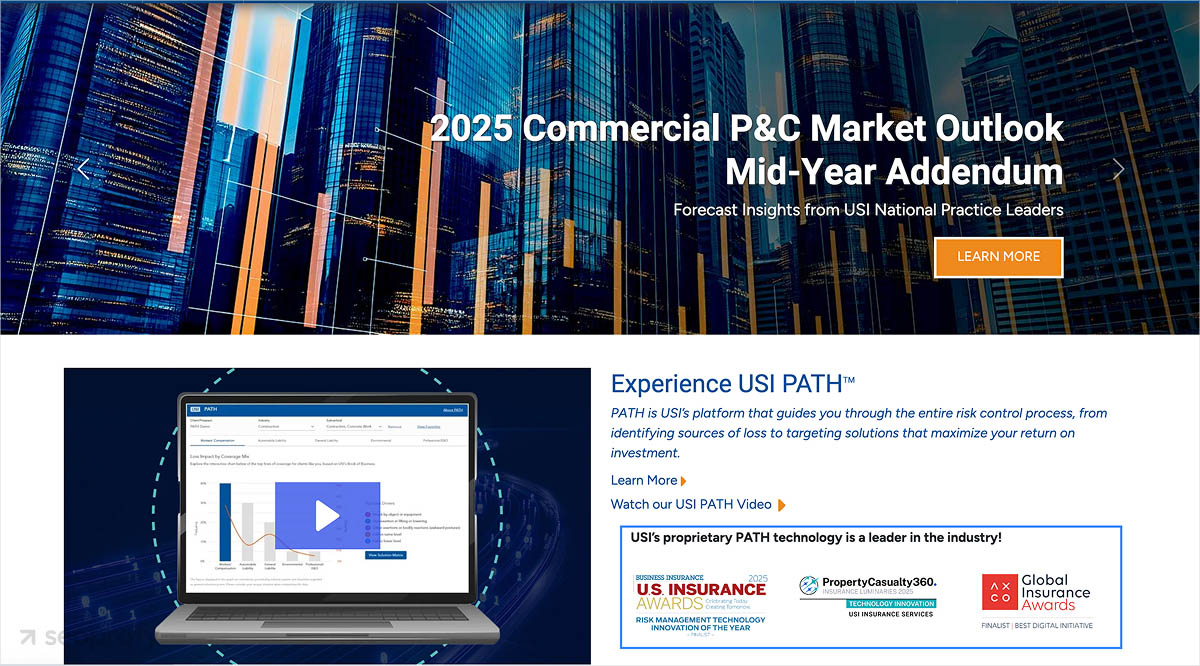Expand the Subsector dropdown in PATH demo
Screen dimensions: 1200x666
tap(353, 427)
